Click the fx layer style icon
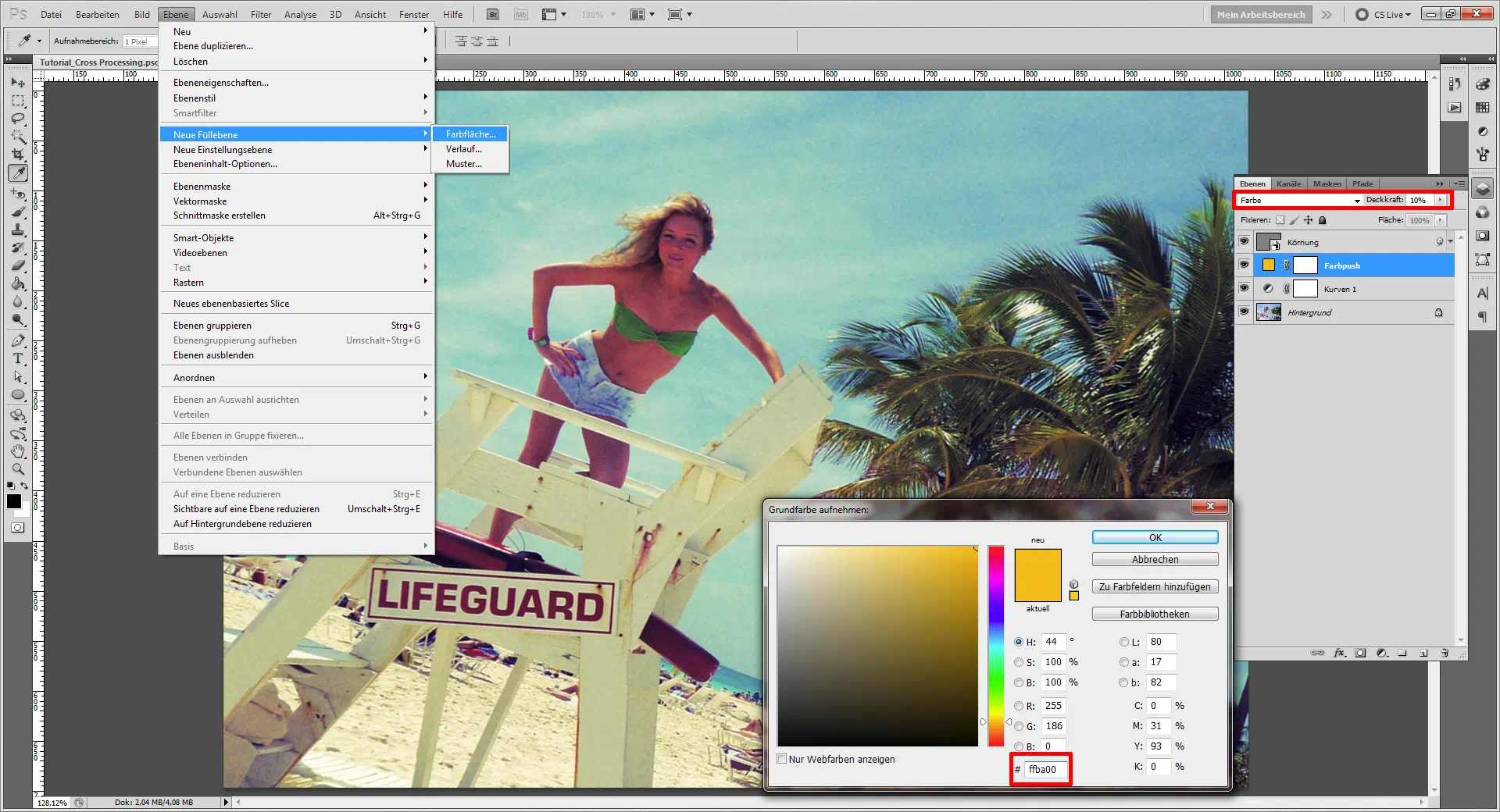This screenshot has height=812, width=1500. tap(1339, 653)
